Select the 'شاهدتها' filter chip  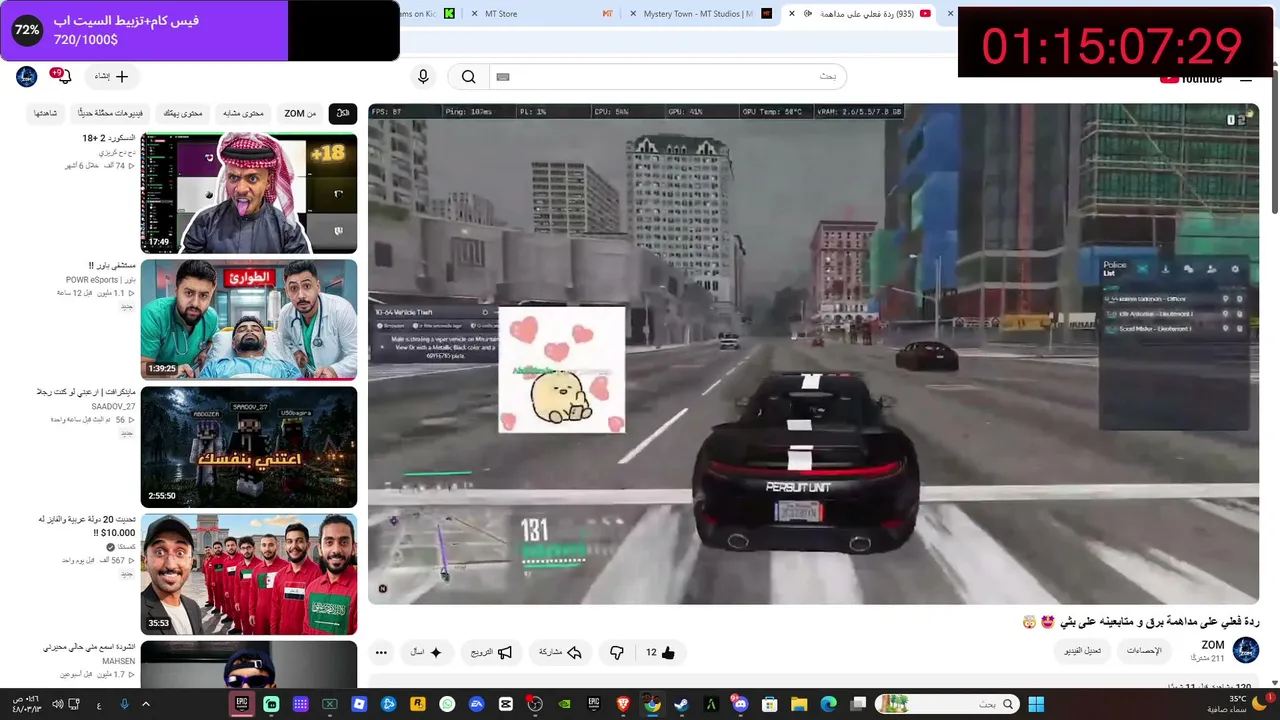[x=46, y=113]
